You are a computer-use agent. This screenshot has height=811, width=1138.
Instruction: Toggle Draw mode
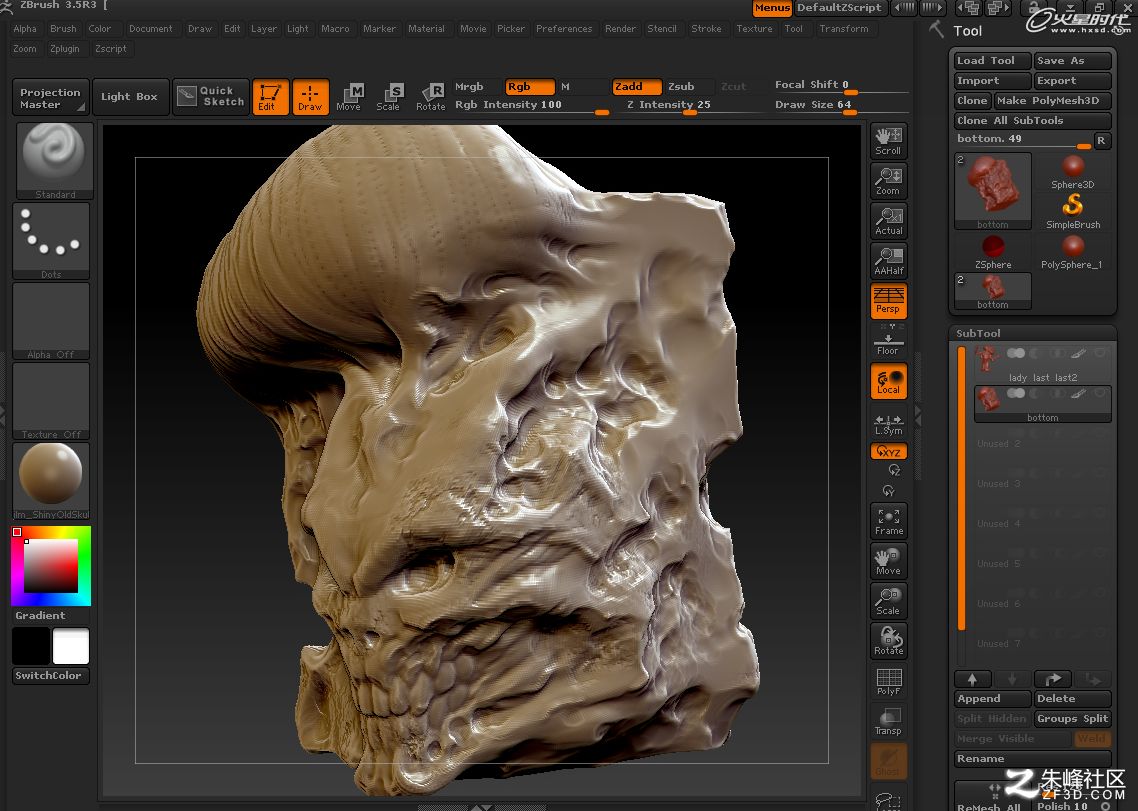[311, 97]
